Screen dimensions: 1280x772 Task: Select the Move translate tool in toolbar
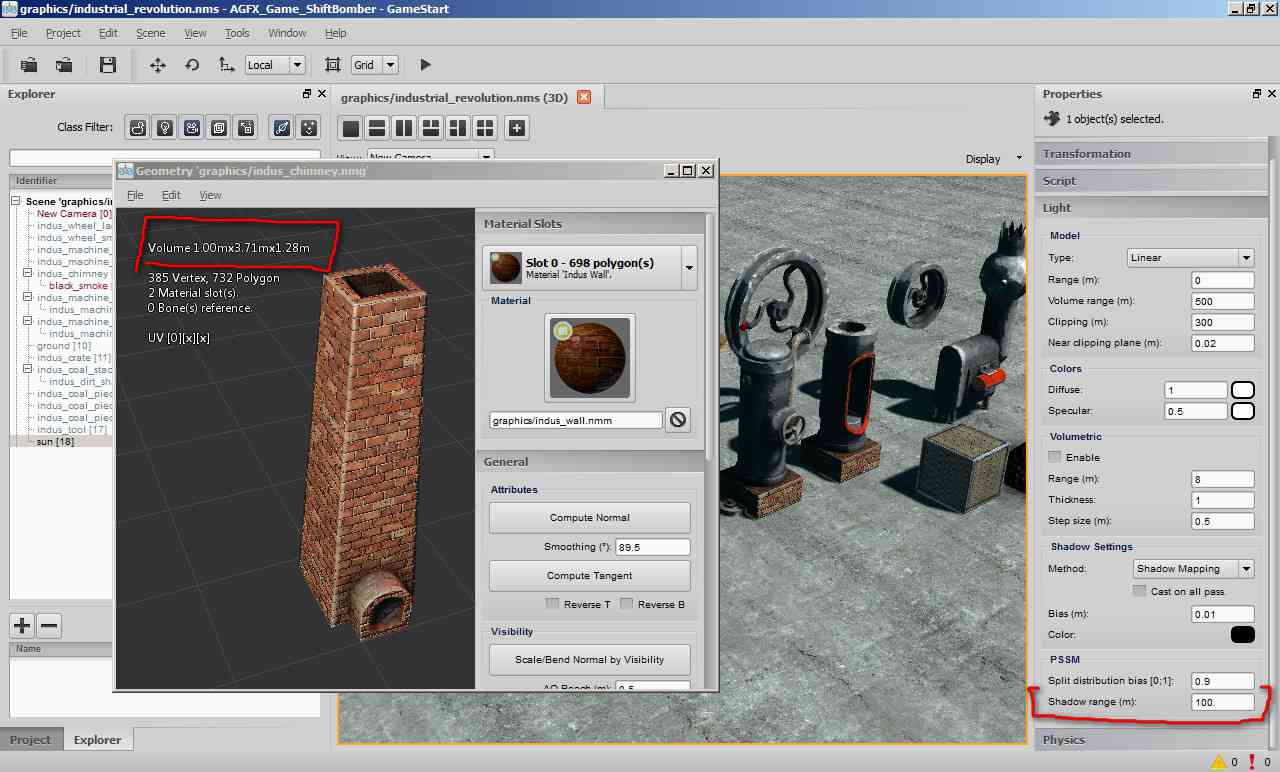point(157,65)
